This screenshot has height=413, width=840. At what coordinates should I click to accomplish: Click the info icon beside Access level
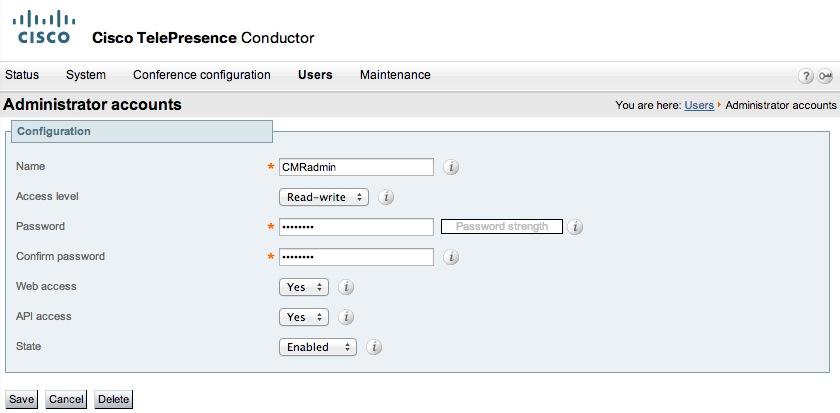click(x=386, y=197)
